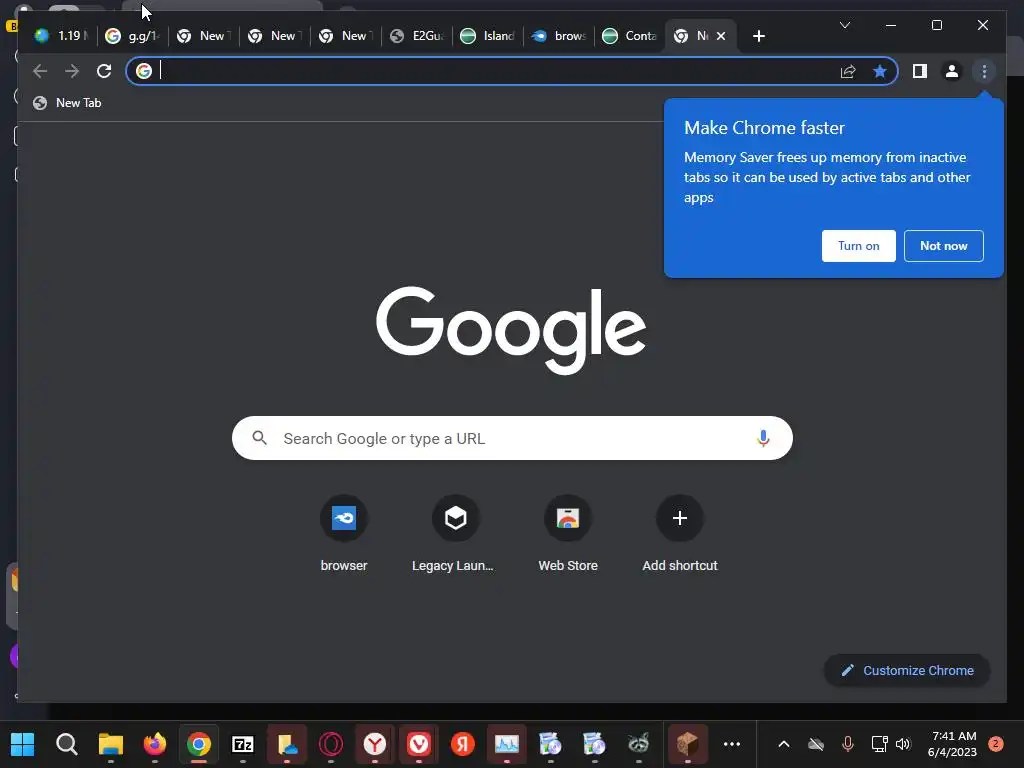Switch to the brows tab
The height and width of the screenshot is (768, 1024).
click(x=559, y=36)
